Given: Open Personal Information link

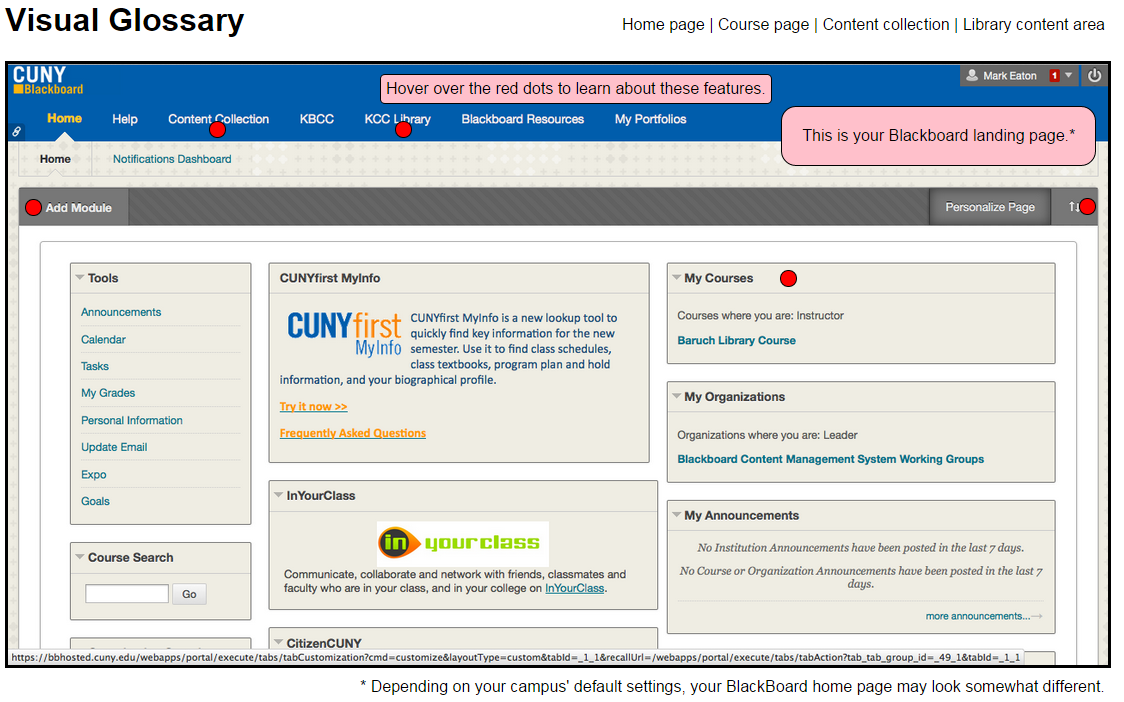Looking at the screenshot, I should tap(132, 420).
